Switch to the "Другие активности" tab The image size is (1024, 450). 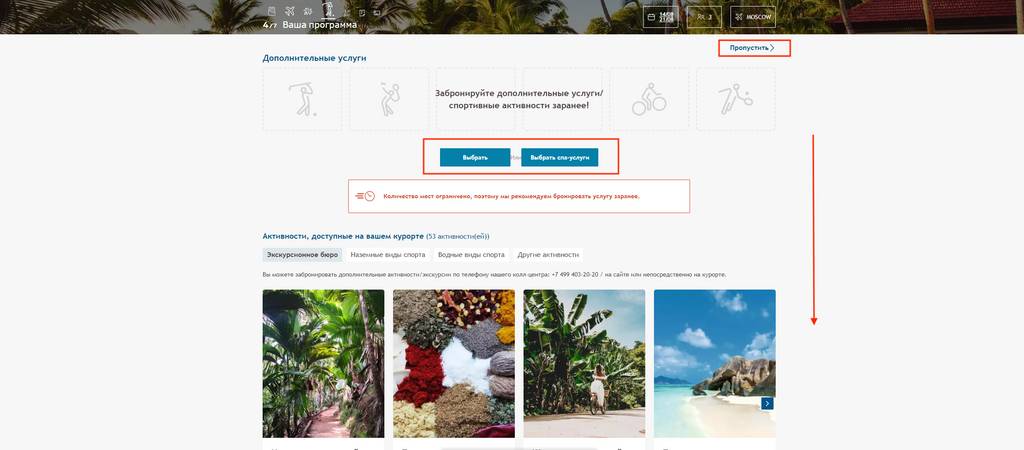(548, 255)
